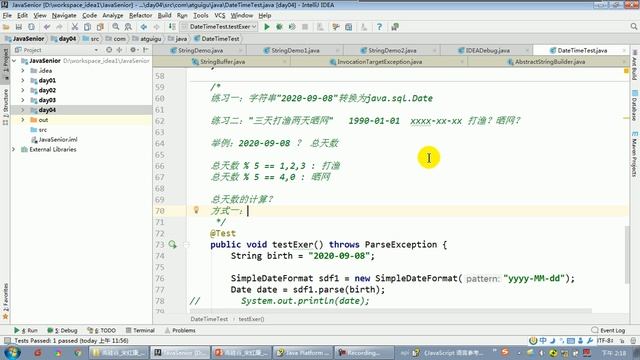
Task: Click the Save All toolbar icon
Action: pyautogui.click(x=18, y=27)
